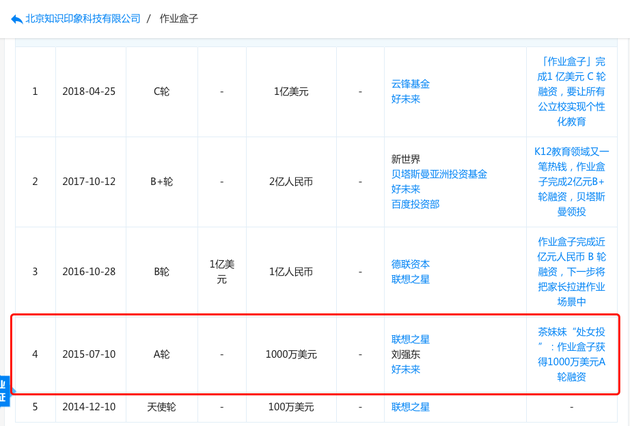Open investor link 百度投资部

click(415, 204)
